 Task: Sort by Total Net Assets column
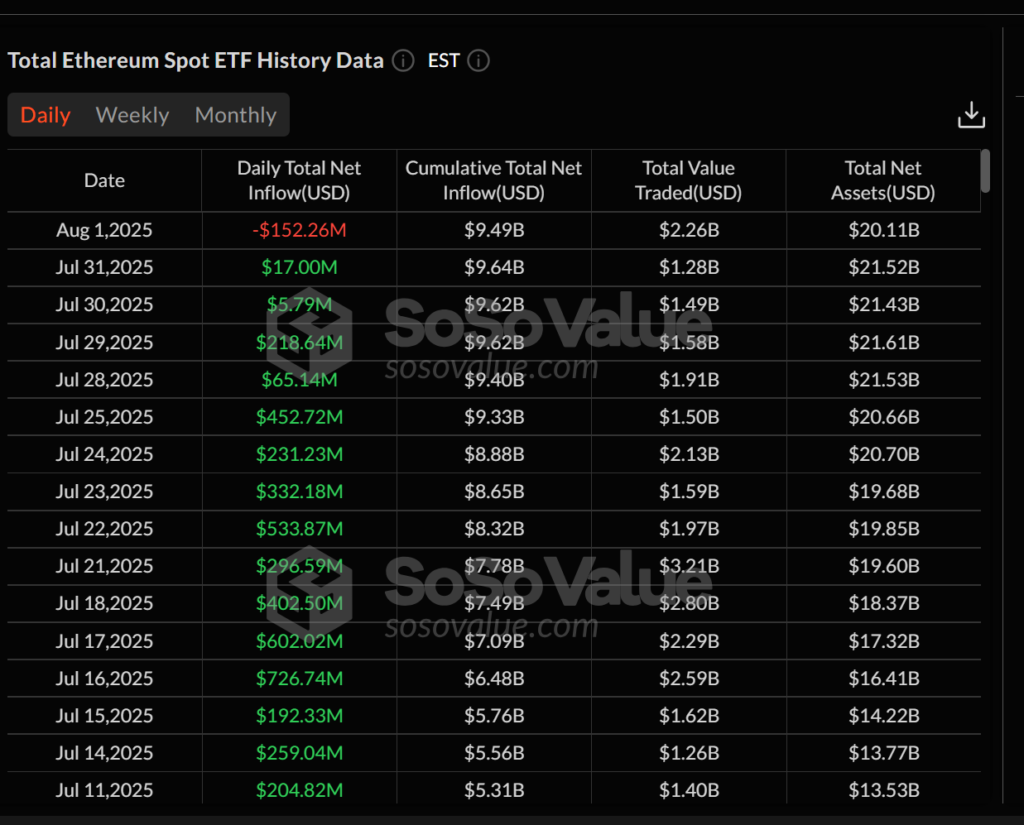pos(883,180)
